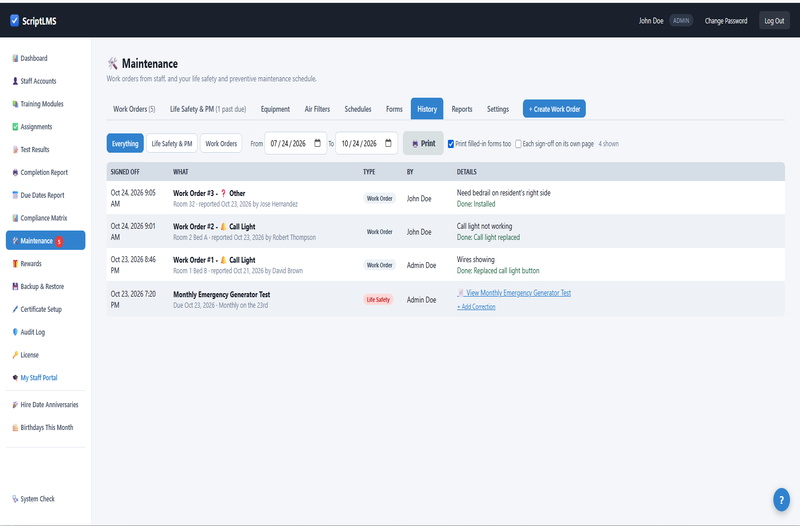Click the ADMIN role badge
Viewport: 800px width, 526px height.
click(x=681, y=21)
